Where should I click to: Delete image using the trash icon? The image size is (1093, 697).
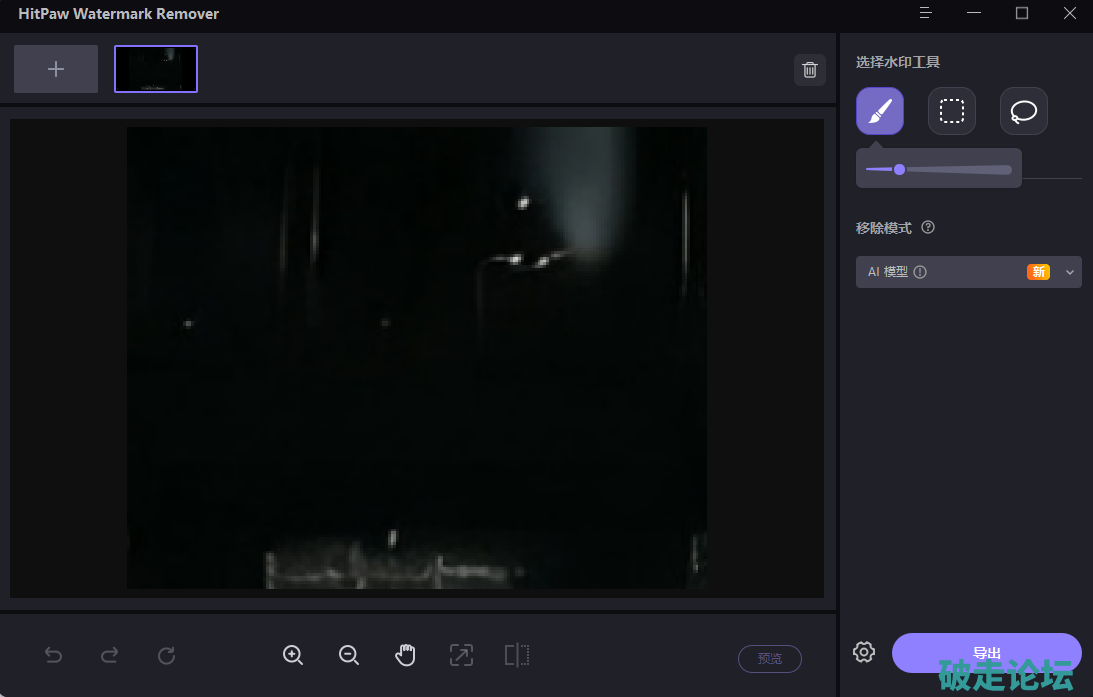pos(810,70)
